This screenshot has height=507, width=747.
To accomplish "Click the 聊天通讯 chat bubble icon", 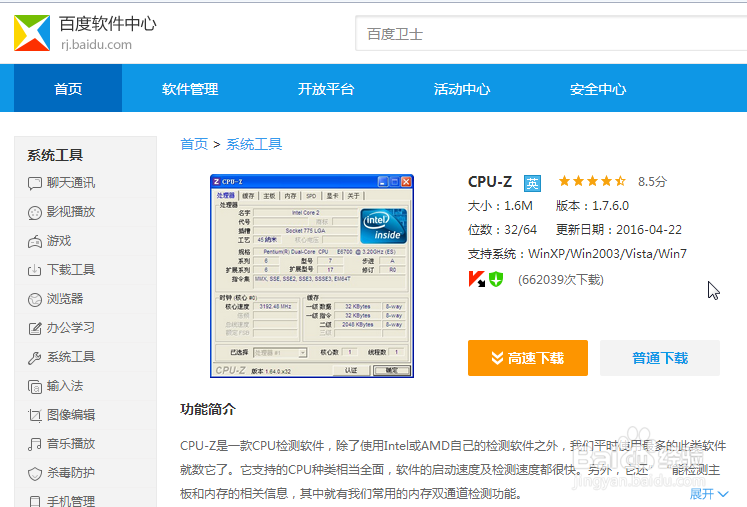I will pyautogui.click(x=35, y=183).
